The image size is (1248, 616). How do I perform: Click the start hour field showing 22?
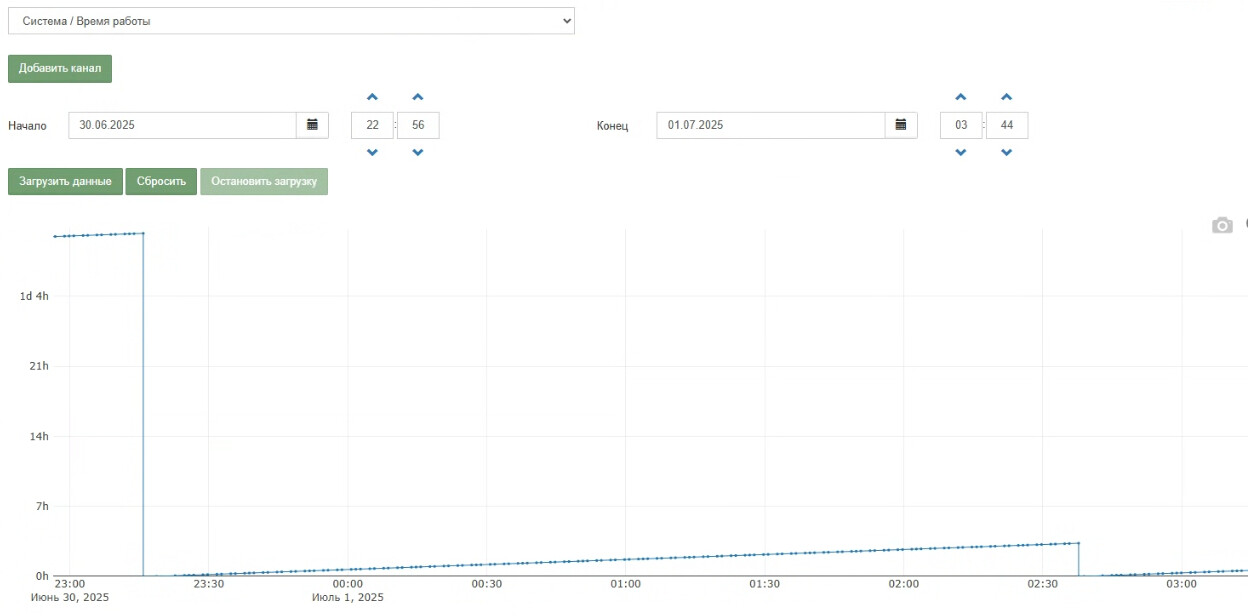tap(372, 125)
